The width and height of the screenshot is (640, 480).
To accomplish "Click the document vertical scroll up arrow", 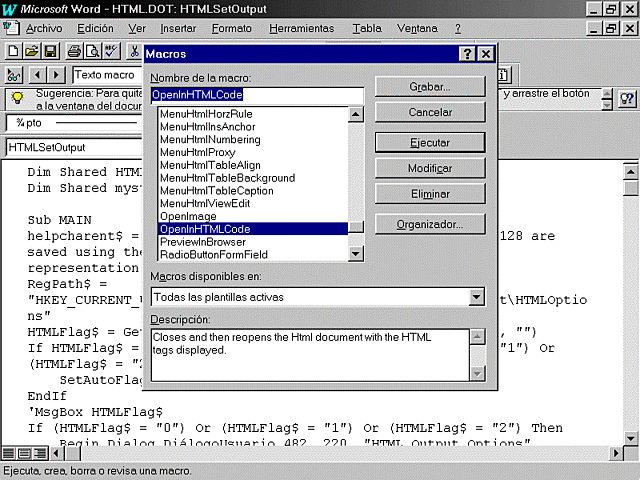I will pos(631,172).
